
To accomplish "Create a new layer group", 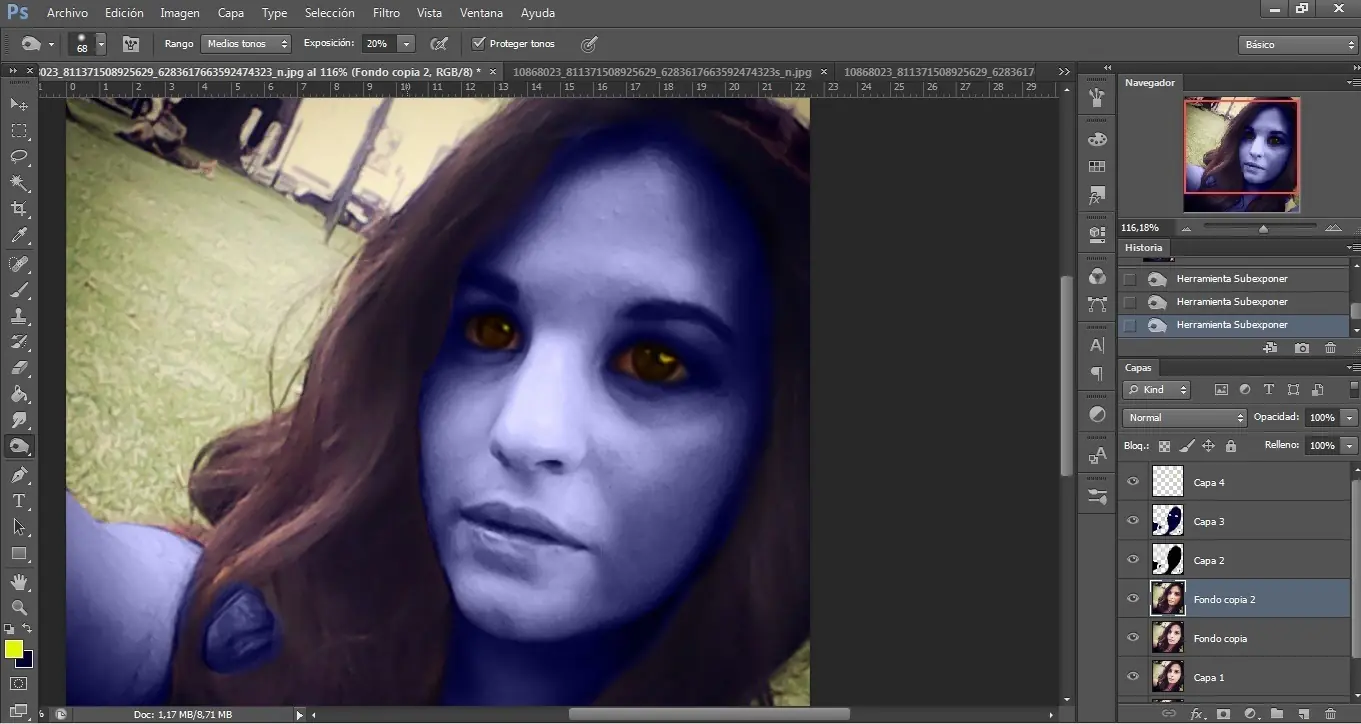I will (1277, 714).
